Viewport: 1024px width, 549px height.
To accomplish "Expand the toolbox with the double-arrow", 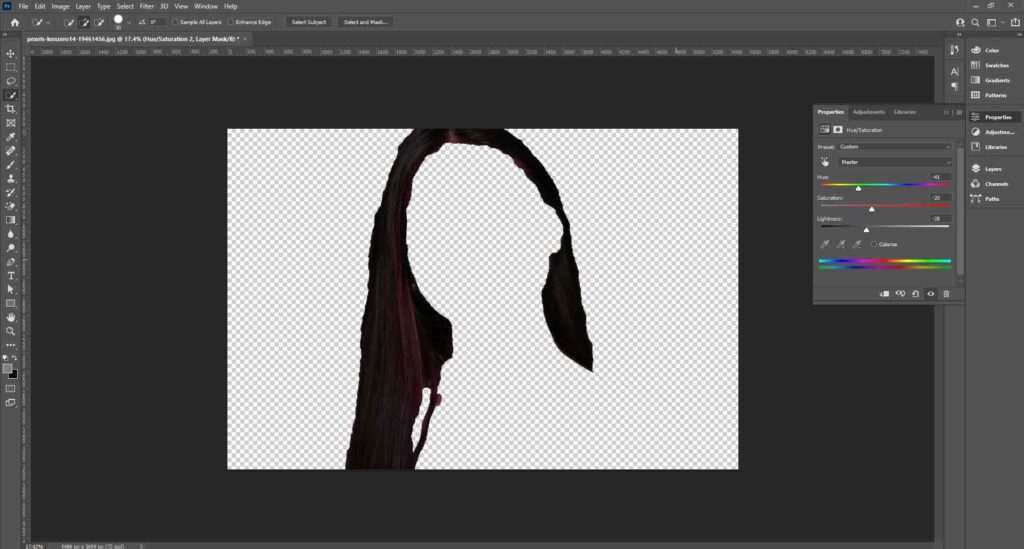I will [x=7, y=35].
